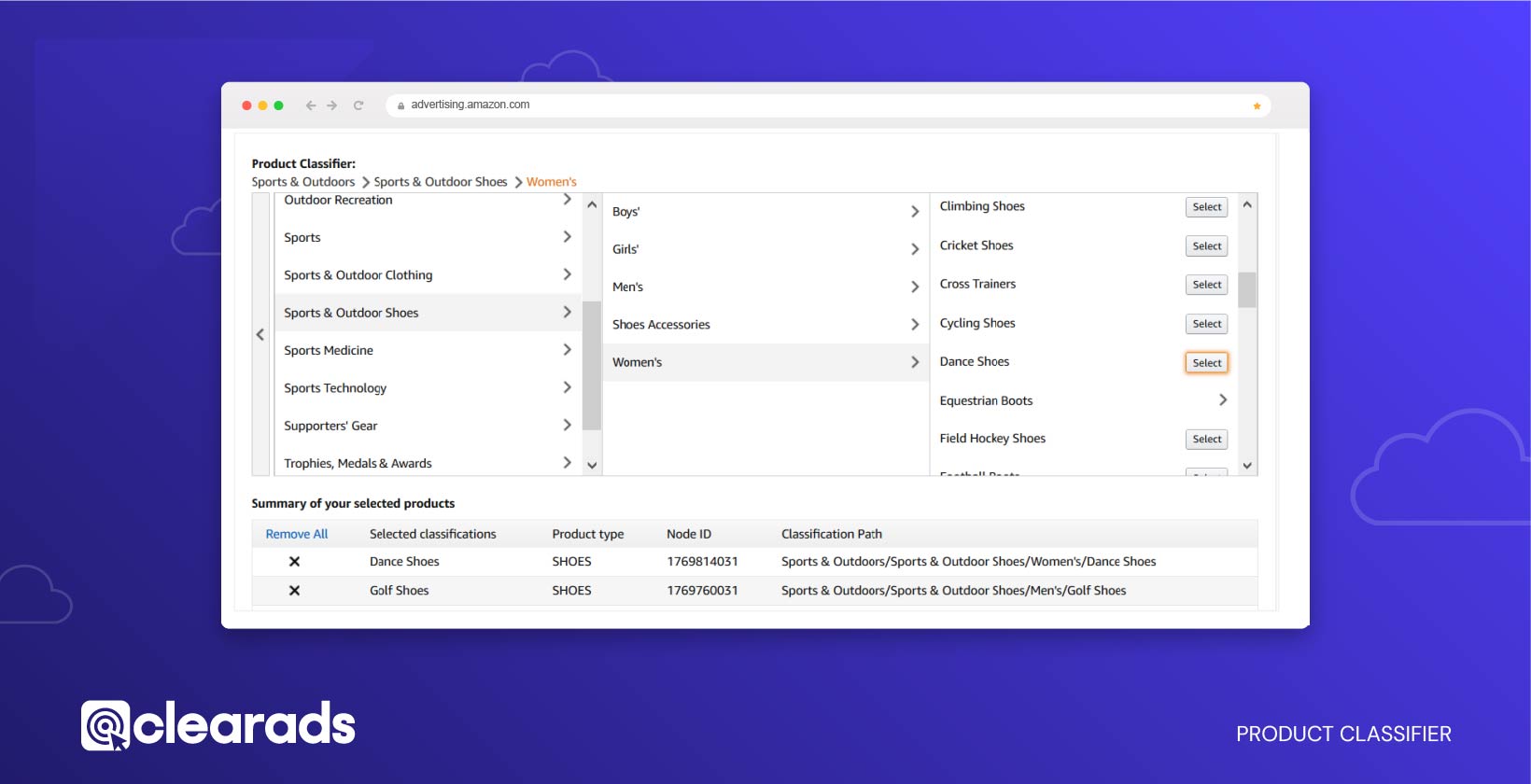The height and width of the screenshot is (784, 1531).
Task: Click scrollbar thumb in first column
Action: click(592, 366)
